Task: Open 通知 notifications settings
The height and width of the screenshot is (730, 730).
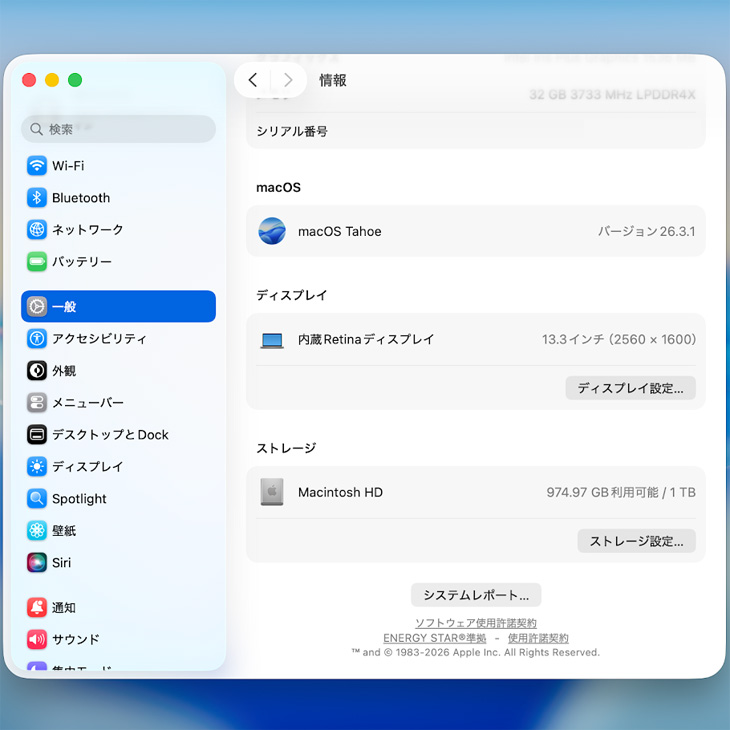Action: 63,608
